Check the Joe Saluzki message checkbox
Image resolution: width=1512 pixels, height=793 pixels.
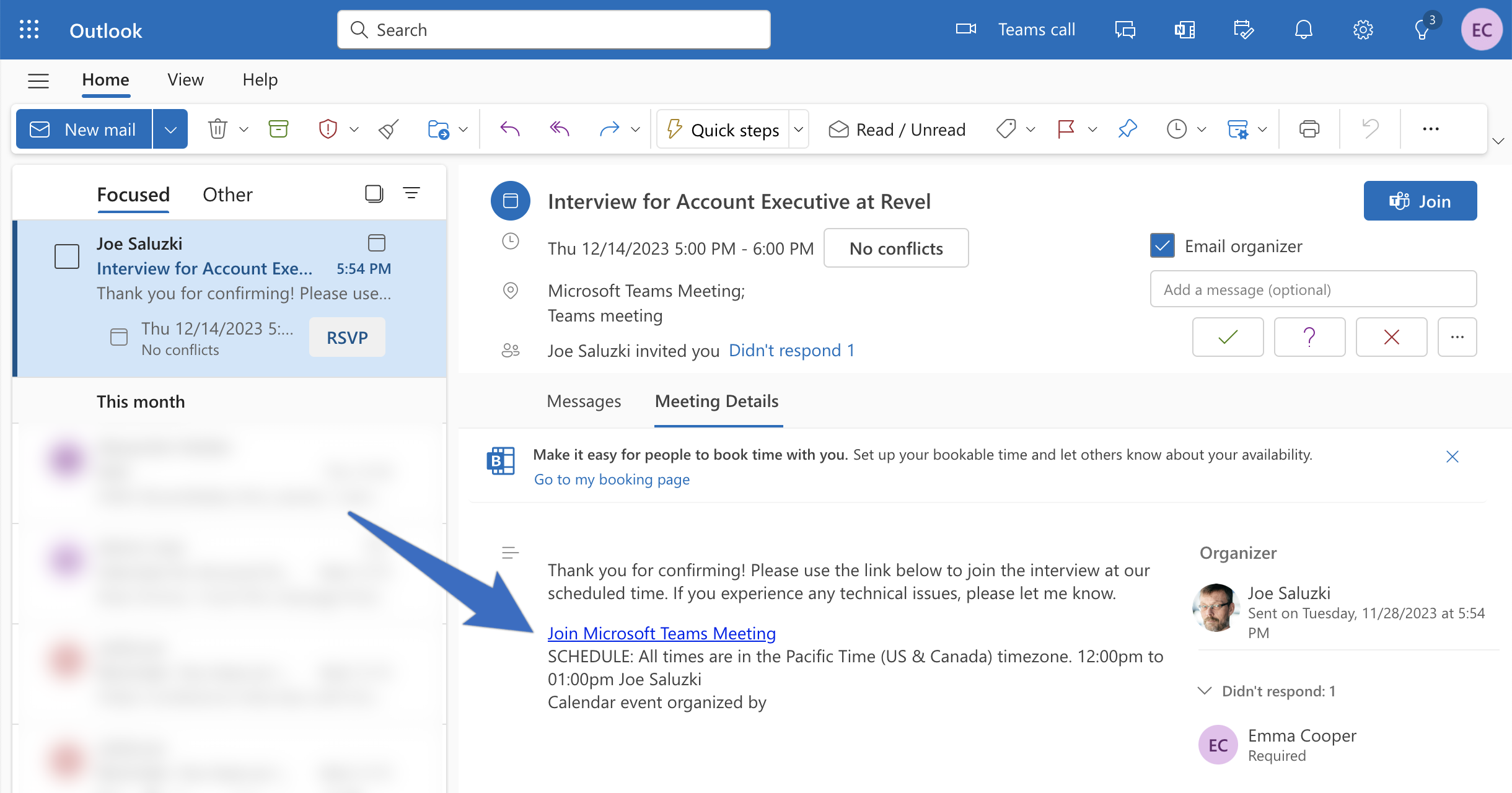[67, 256]
